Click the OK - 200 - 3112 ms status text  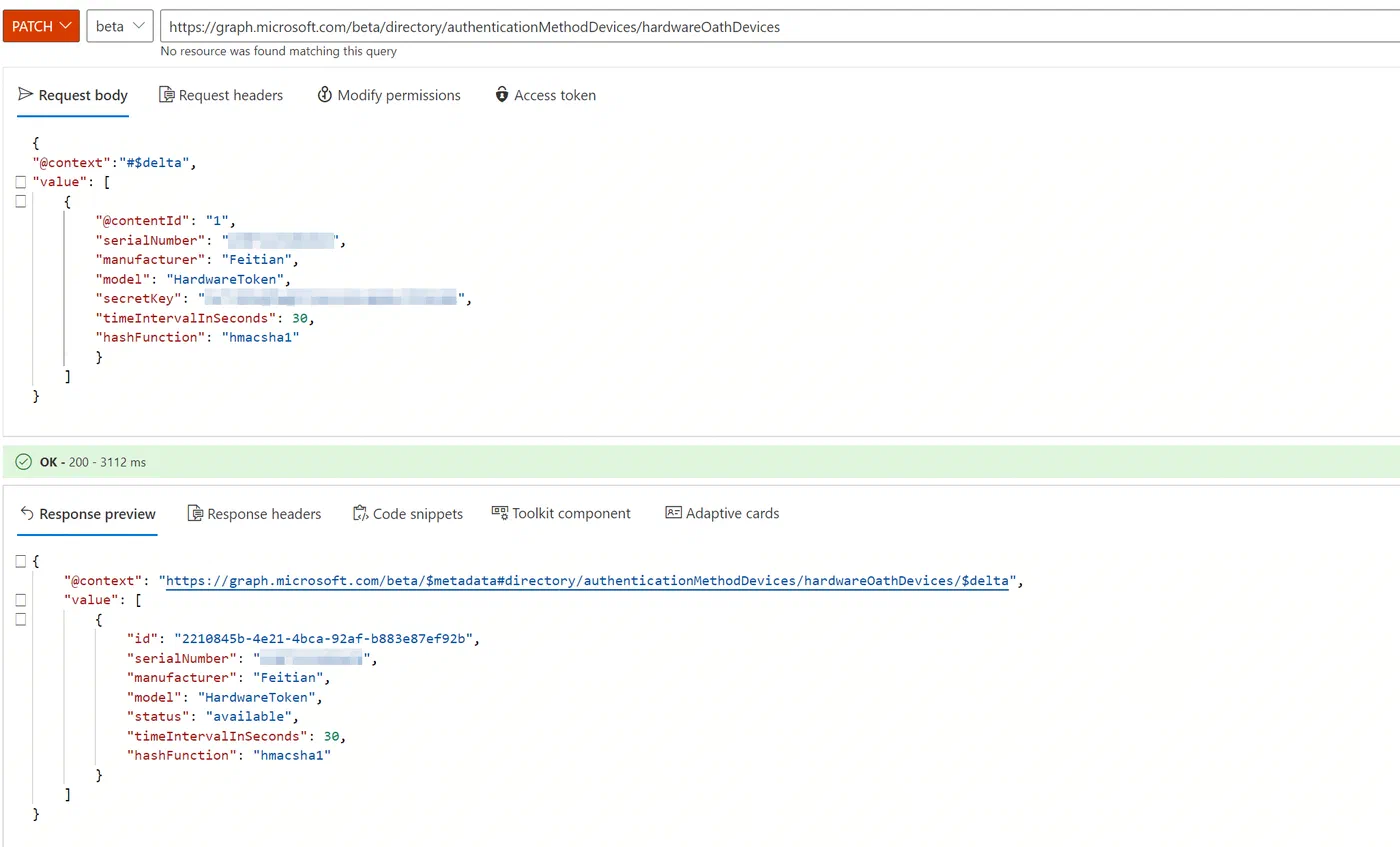[93, 462]
